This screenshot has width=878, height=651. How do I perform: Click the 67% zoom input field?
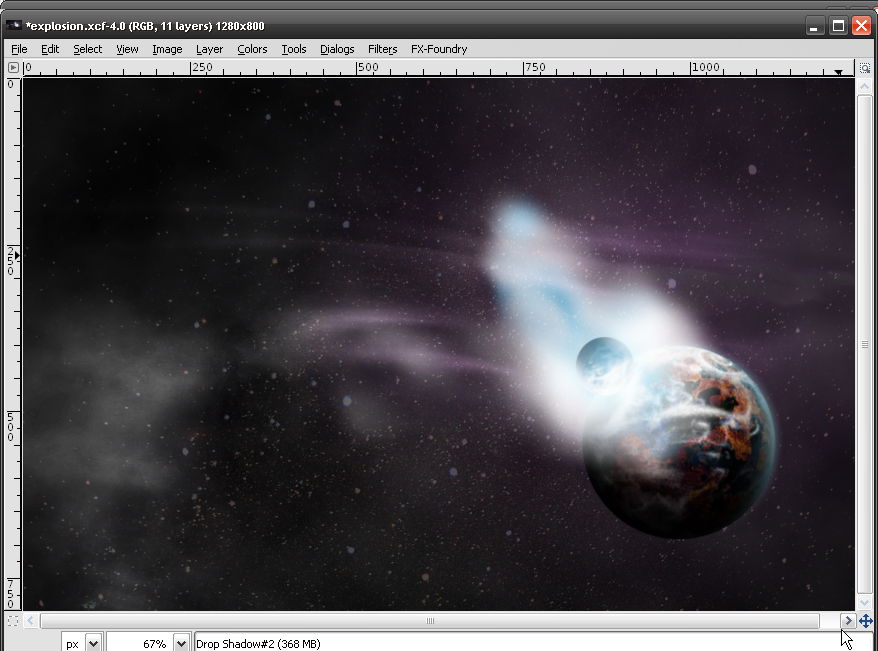[140, 644]
